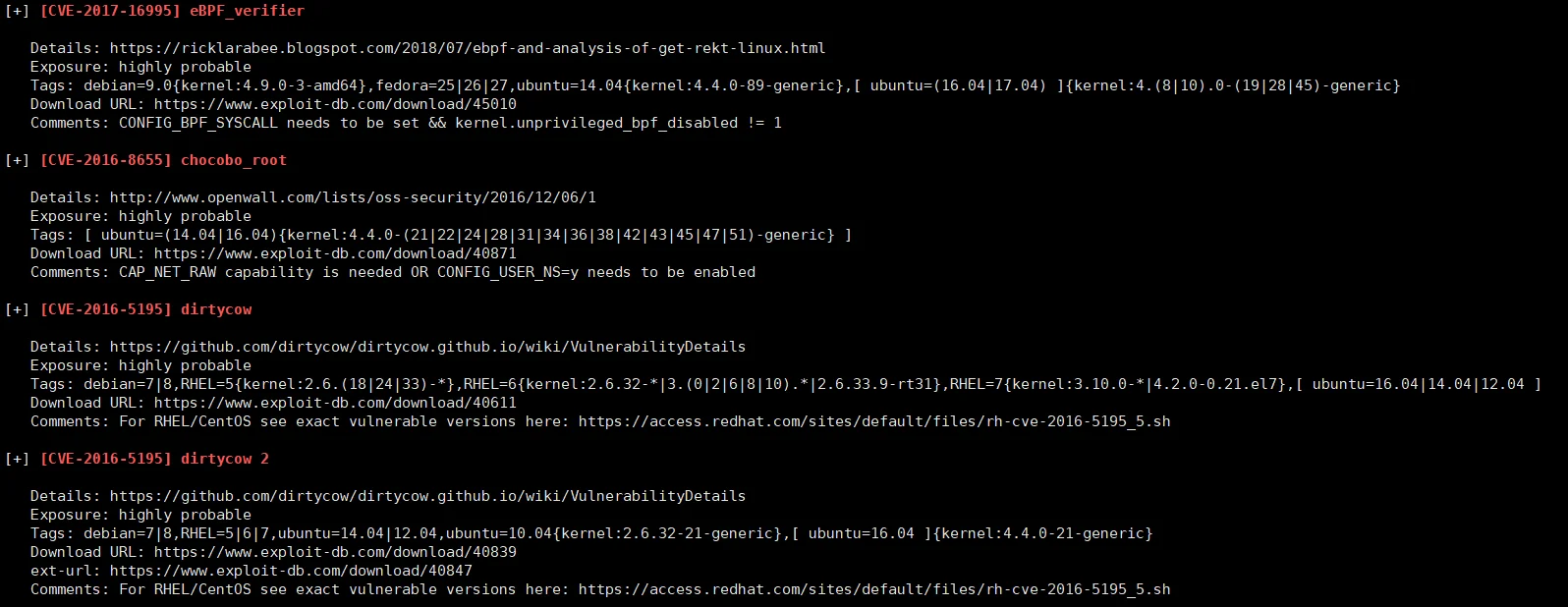Open the ricklarabee blogspot Details link

[467, 48]
